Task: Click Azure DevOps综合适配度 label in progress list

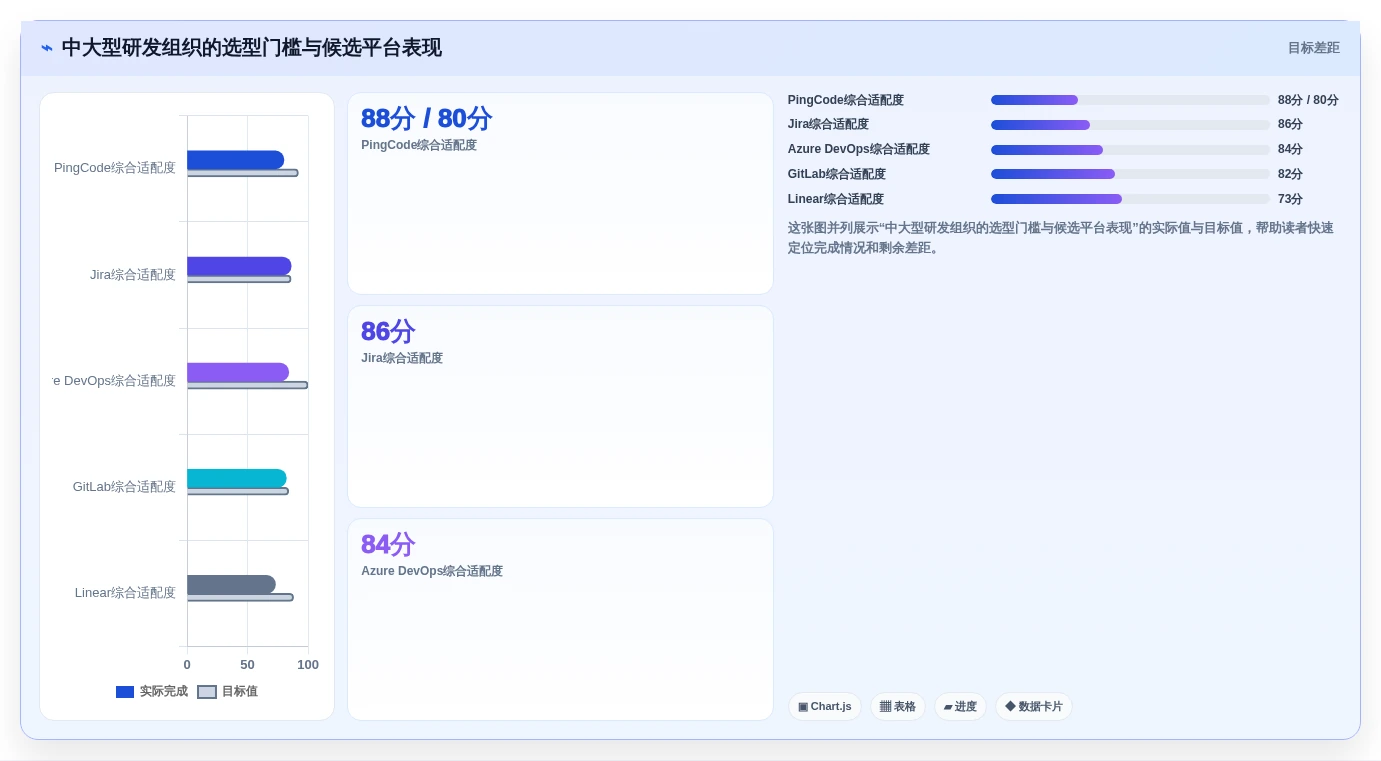Action: pyautogui.click(x=858, y=150)
